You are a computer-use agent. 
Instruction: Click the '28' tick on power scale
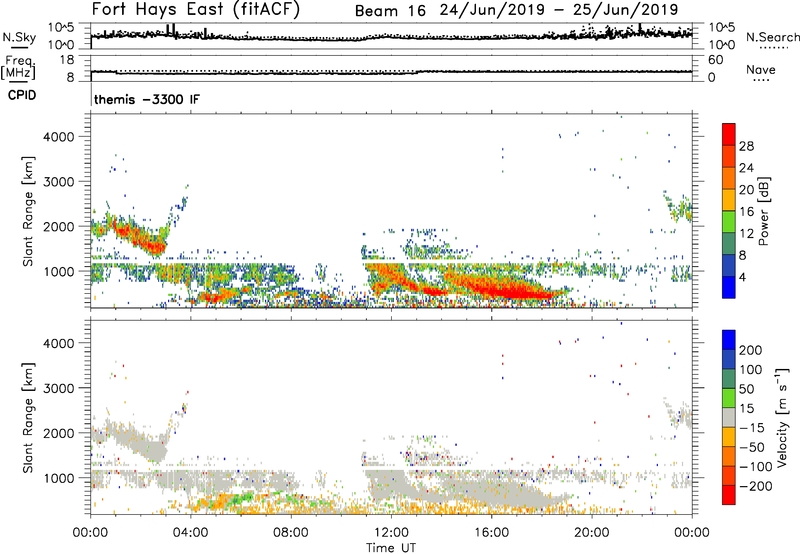[746, 146]
